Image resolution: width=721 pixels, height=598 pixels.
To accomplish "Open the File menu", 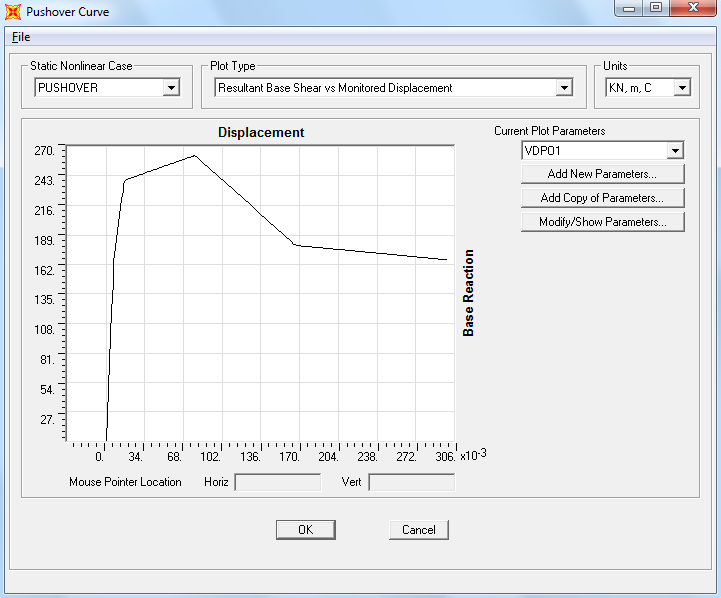I will [21, 37].
